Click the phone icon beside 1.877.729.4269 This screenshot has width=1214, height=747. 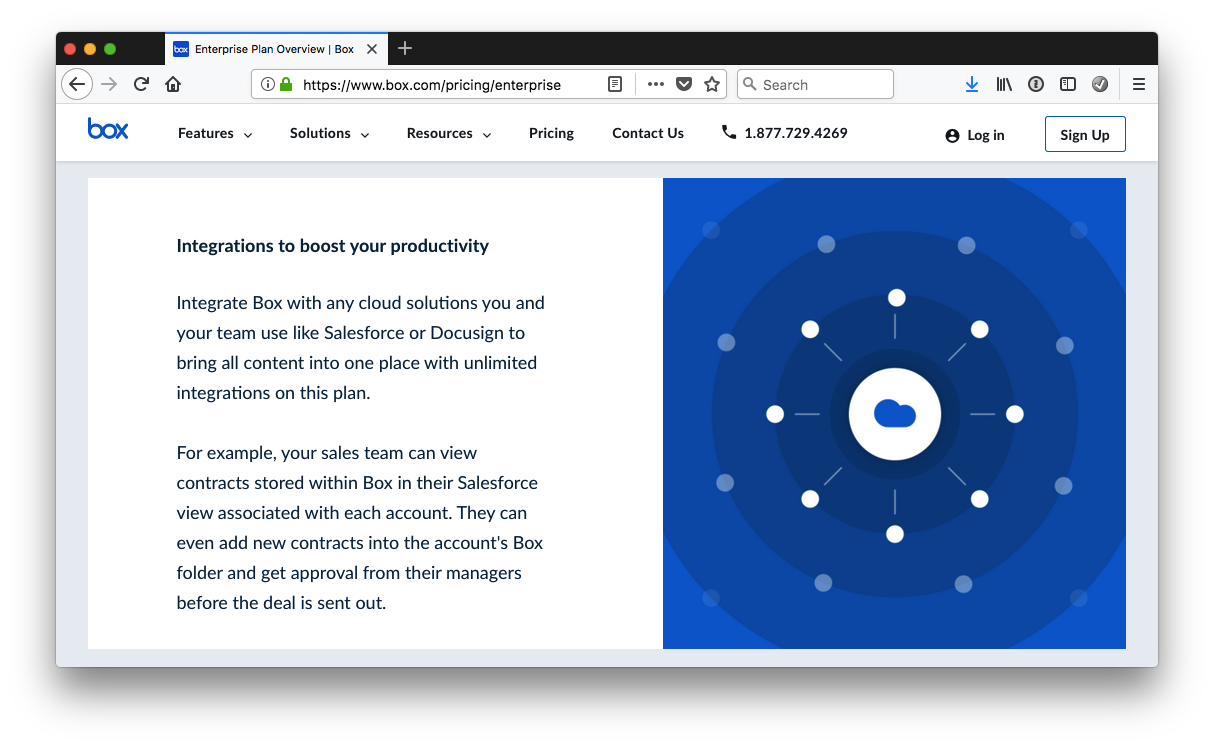coord(729,132)
